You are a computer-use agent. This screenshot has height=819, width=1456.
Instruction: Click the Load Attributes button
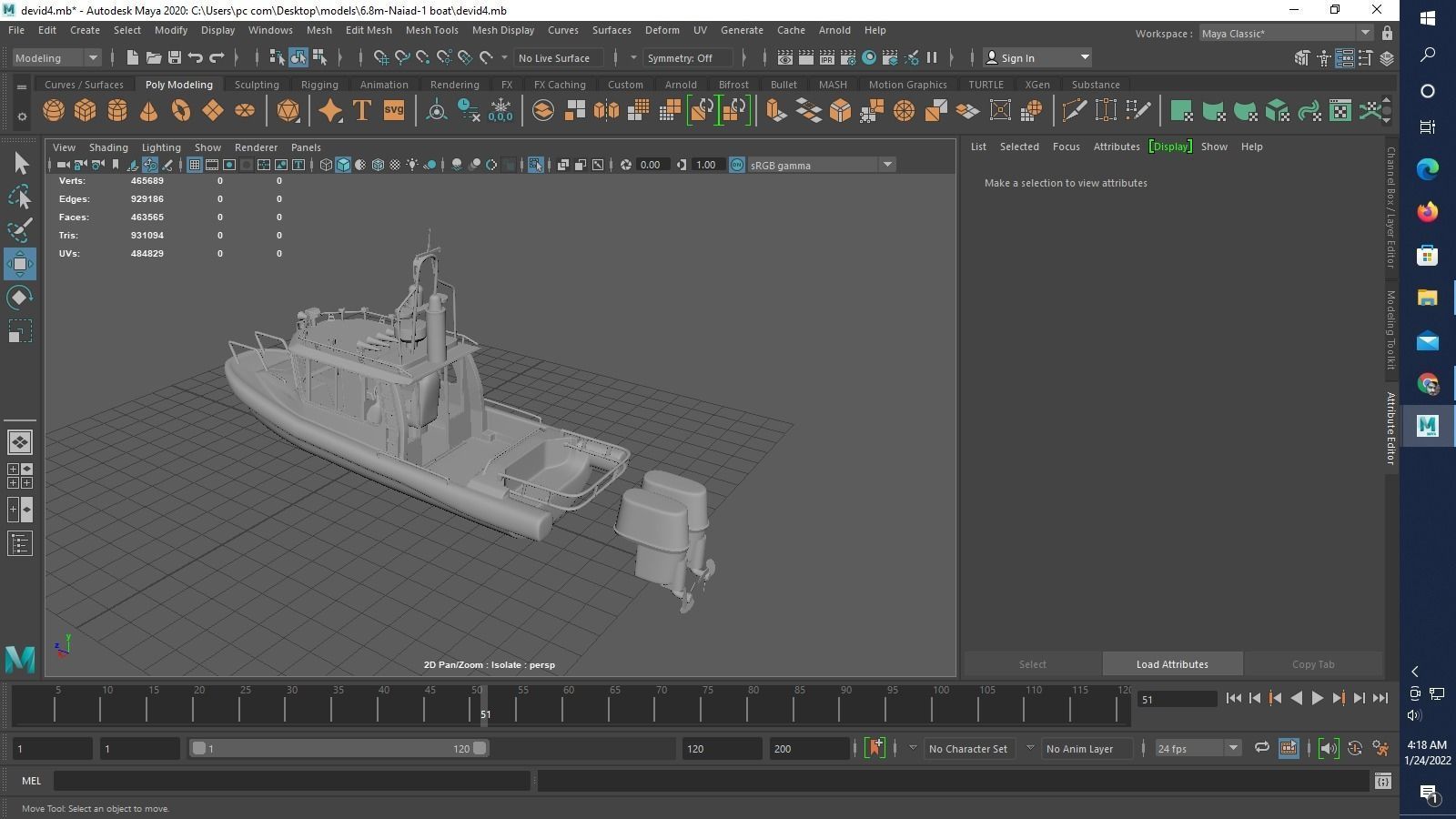click(x=1172, y=664)
